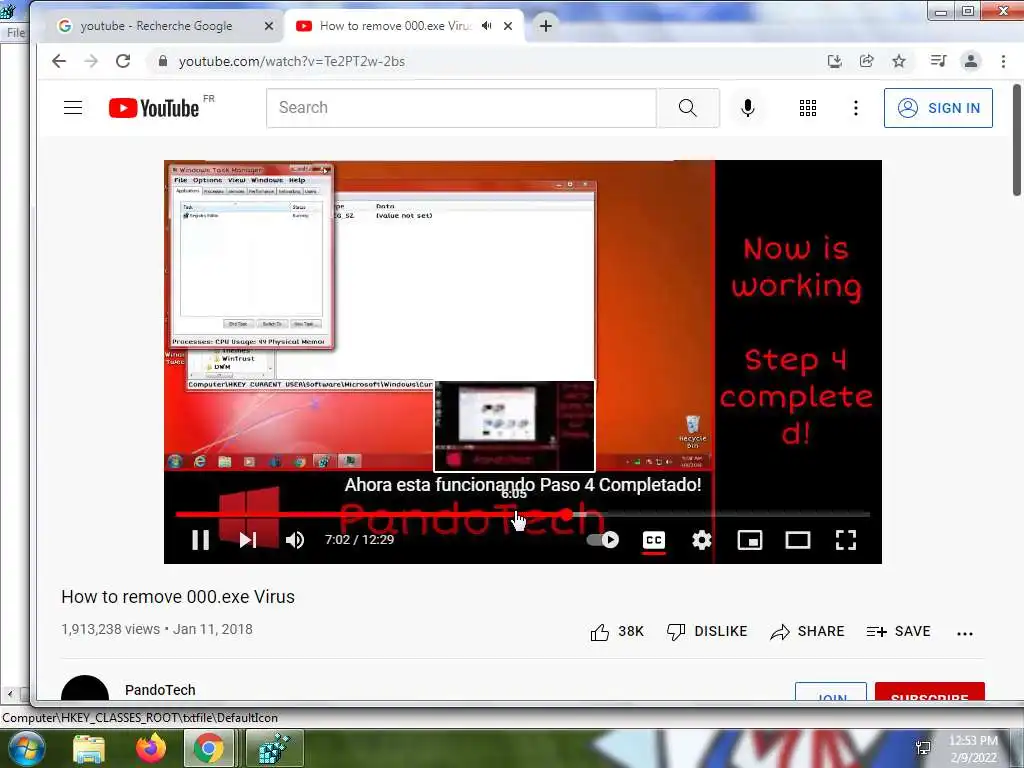Bookmark this page with the star icon
Screen dimensions: 1024x768
[899, 61]
